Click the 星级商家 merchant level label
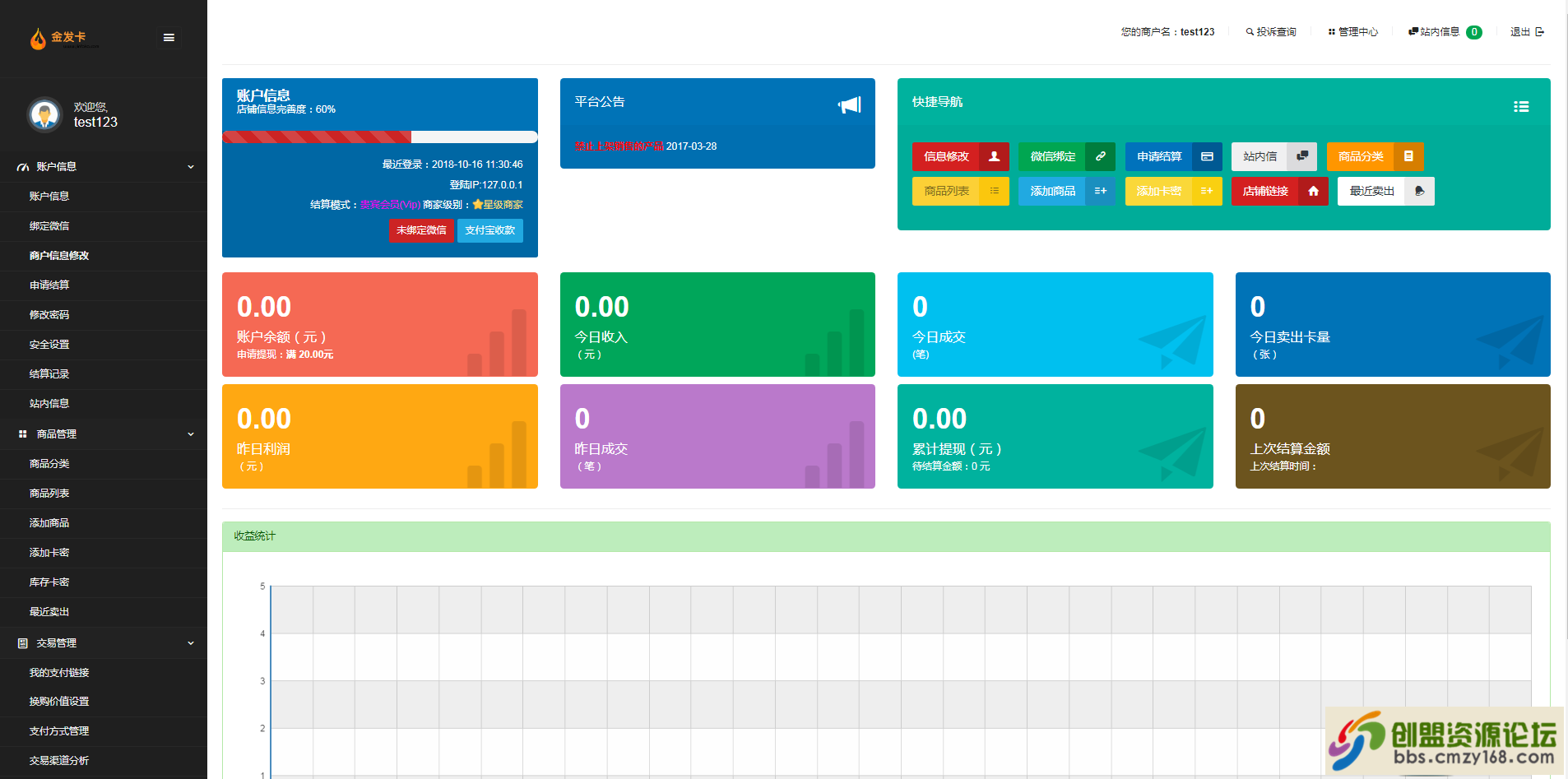1568x779 pixels. tap(498, 205)
